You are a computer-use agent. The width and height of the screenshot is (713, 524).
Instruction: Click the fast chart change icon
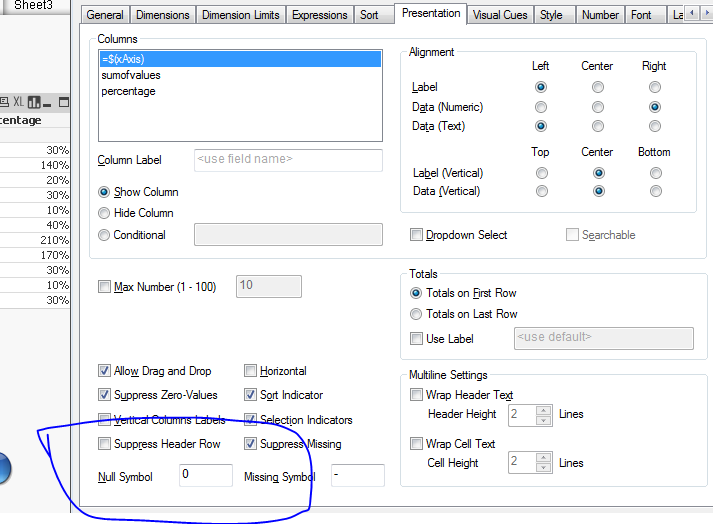tap(35, 102)
